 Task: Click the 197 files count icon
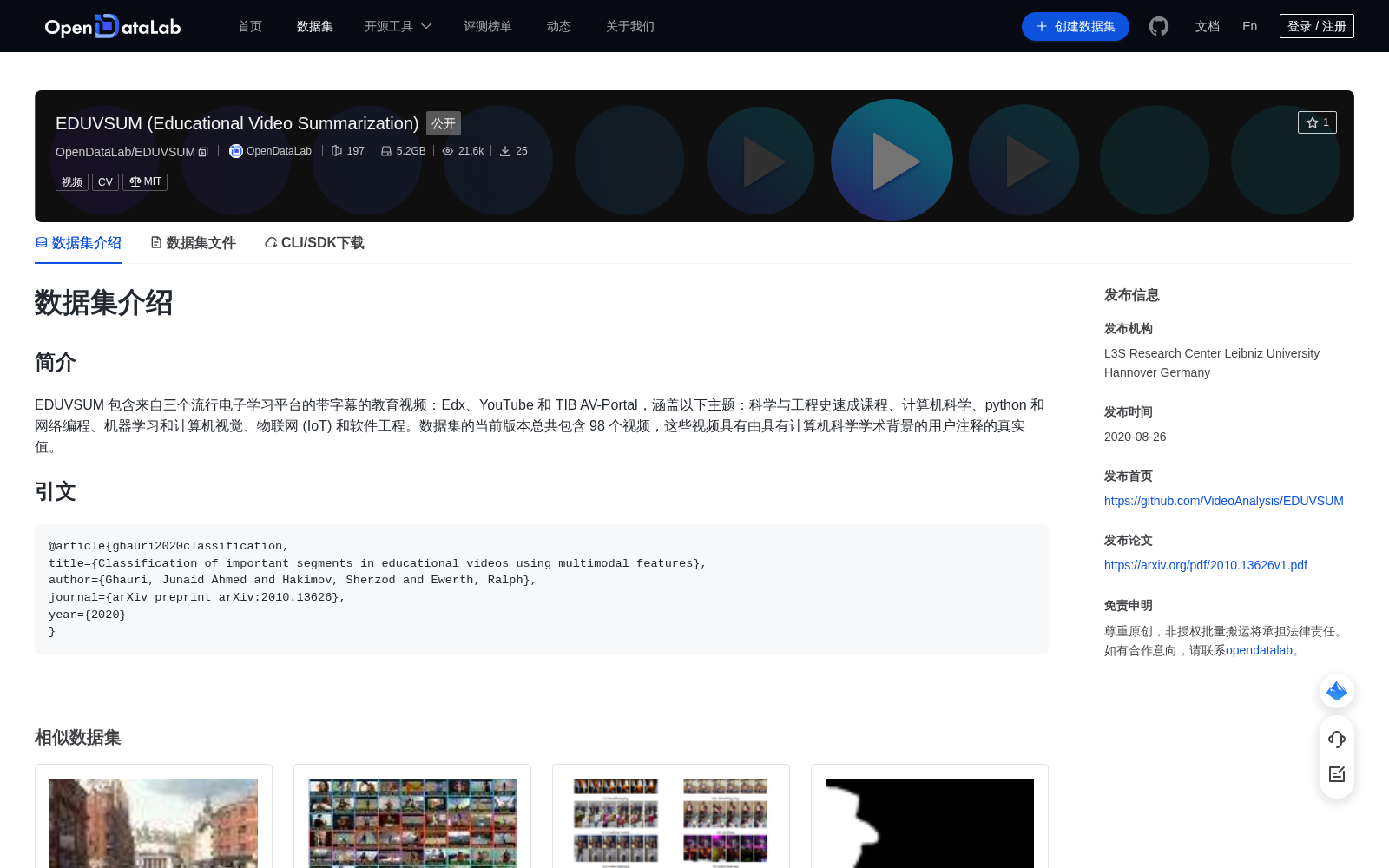[x=337, y=151]
